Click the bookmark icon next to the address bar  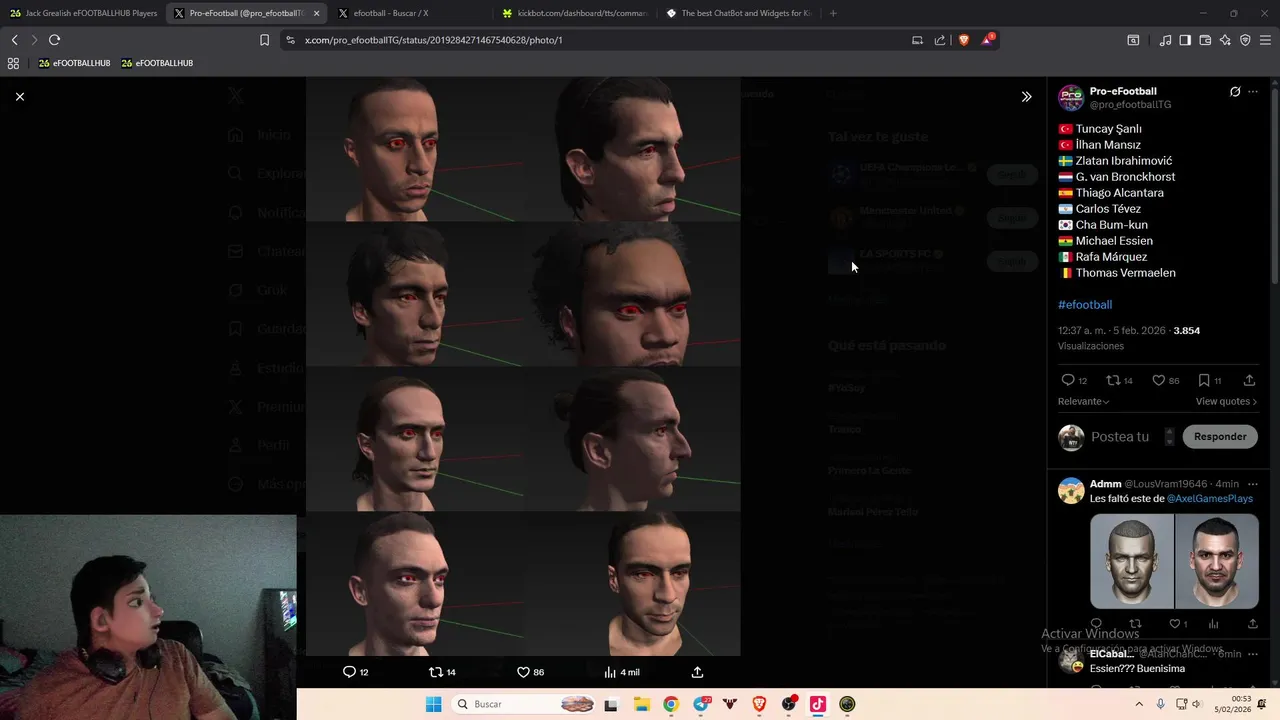click(264, 40)
